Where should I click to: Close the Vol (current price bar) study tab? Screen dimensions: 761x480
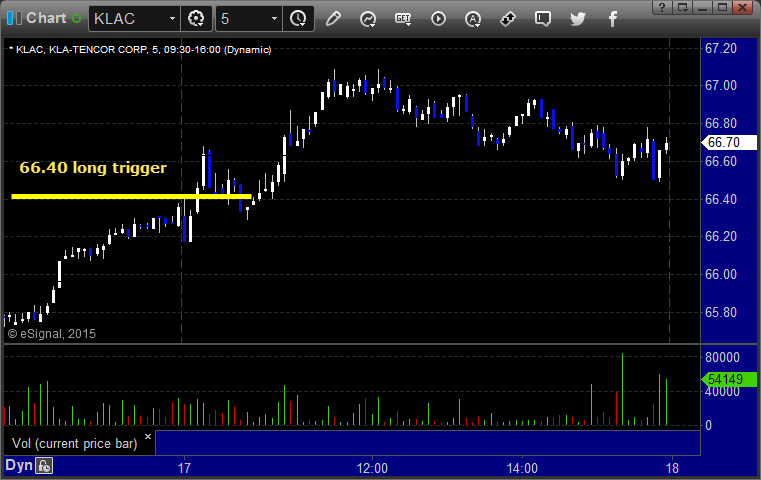coord(148,436)
